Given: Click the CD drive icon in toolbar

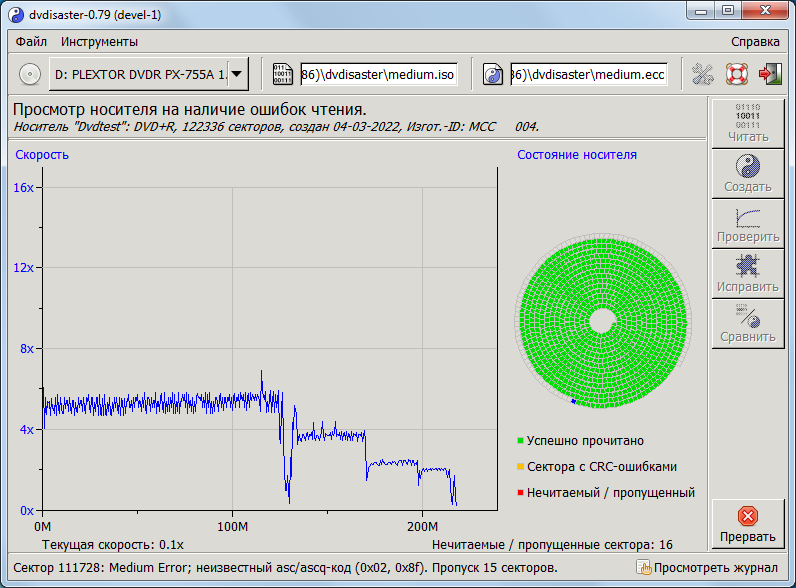Looking at the screenshot, I should (x=30, y=74).
